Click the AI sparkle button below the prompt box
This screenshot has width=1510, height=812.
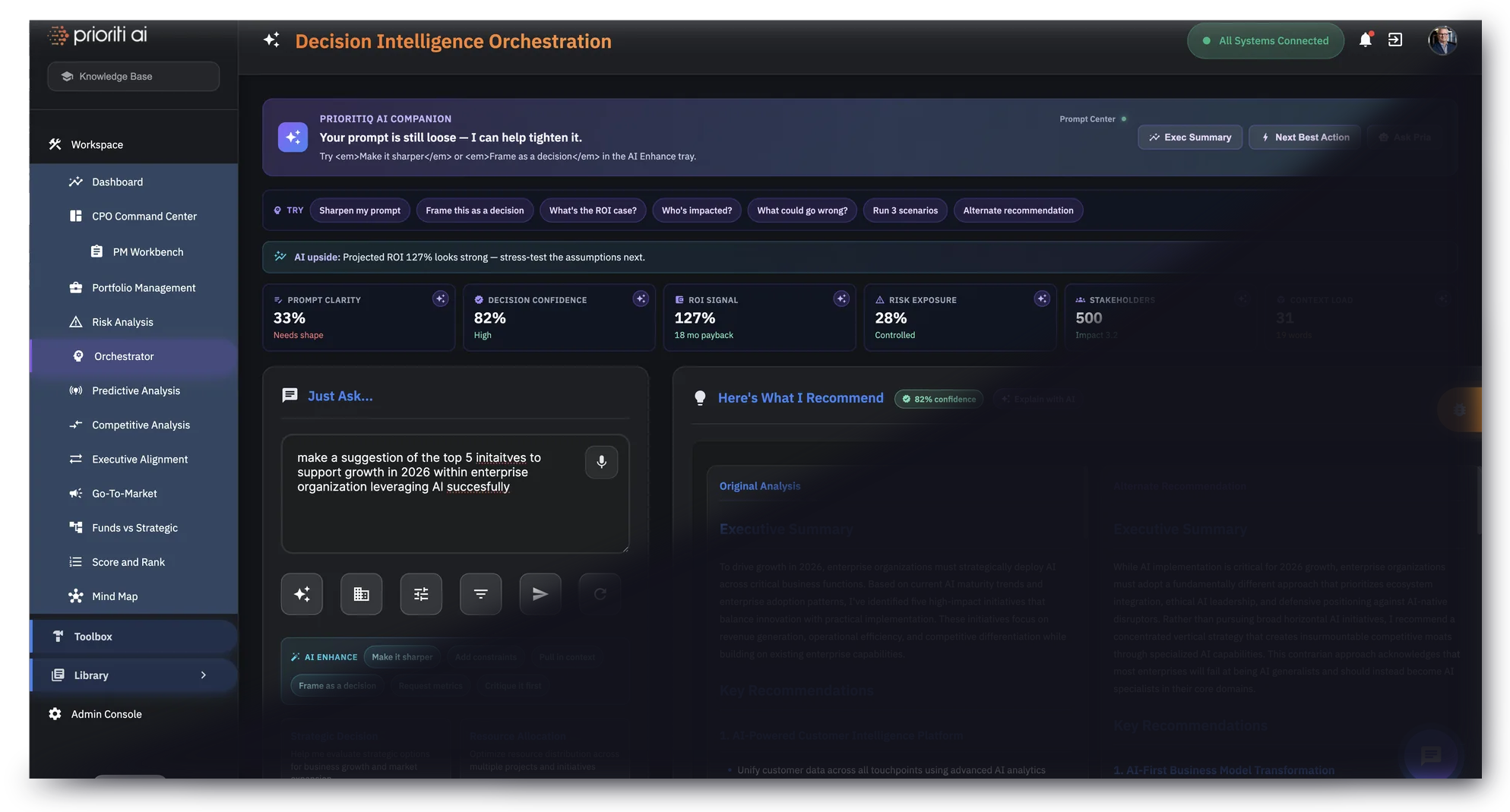click(x=302, y=594)
